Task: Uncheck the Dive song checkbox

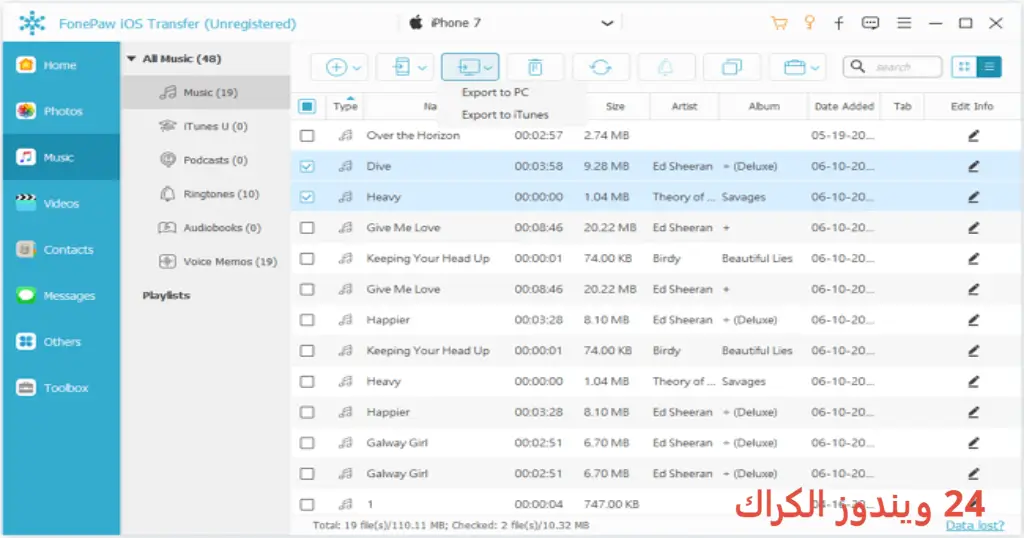Action: pos(307,166)
